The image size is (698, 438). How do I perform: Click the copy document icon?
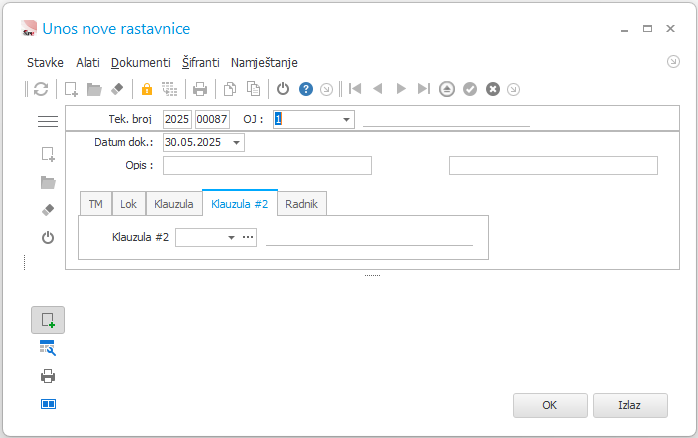[230, 89]
